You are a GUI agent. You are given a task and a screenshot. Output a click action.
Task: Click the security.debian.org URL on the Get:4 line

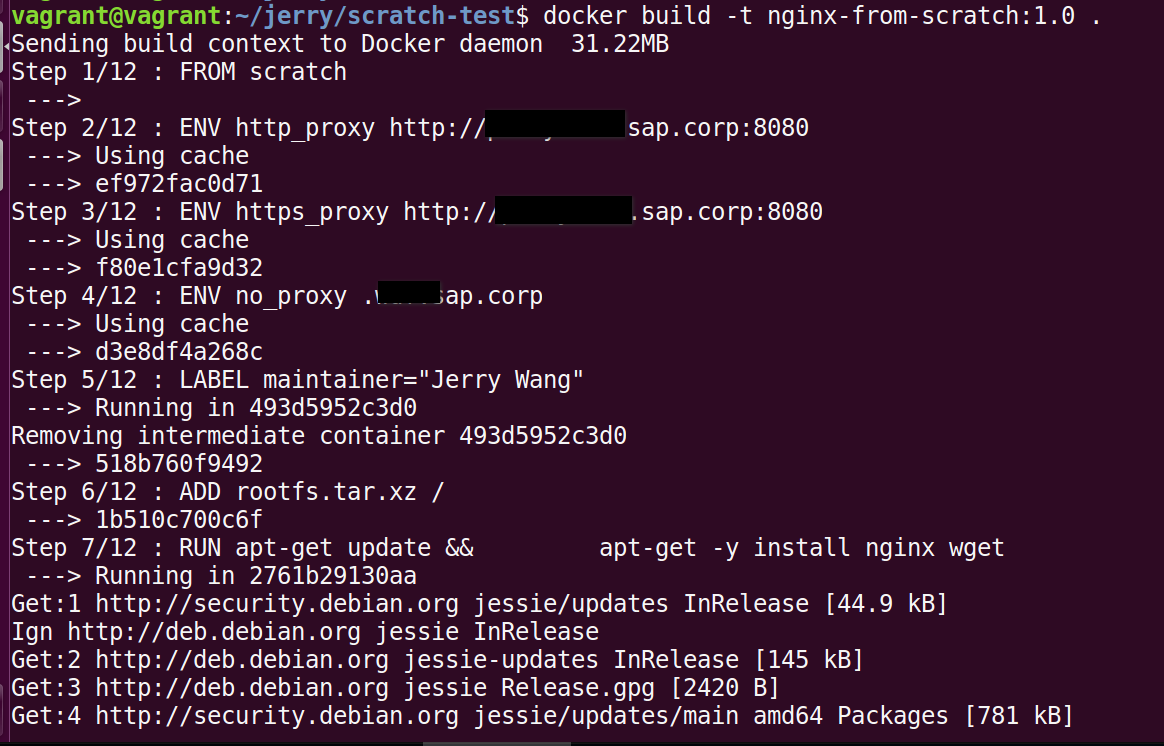(x=277, y=716)
